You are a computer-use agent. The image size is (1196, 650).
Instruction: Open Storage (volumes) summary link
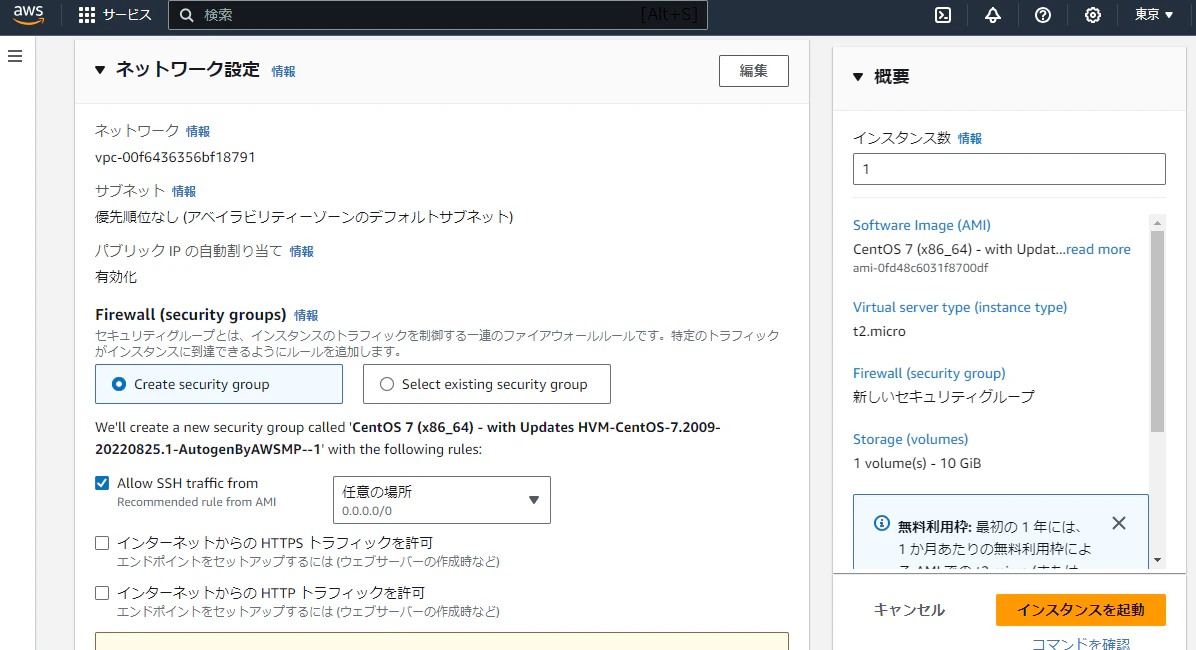[910, 439]
